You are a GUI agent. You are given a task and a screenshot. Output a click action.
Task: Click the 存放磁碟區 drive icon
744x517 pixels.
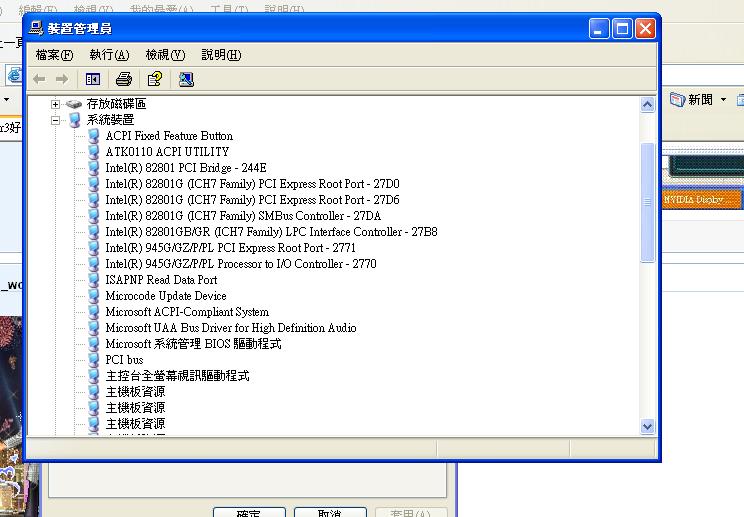coord(74,104)
